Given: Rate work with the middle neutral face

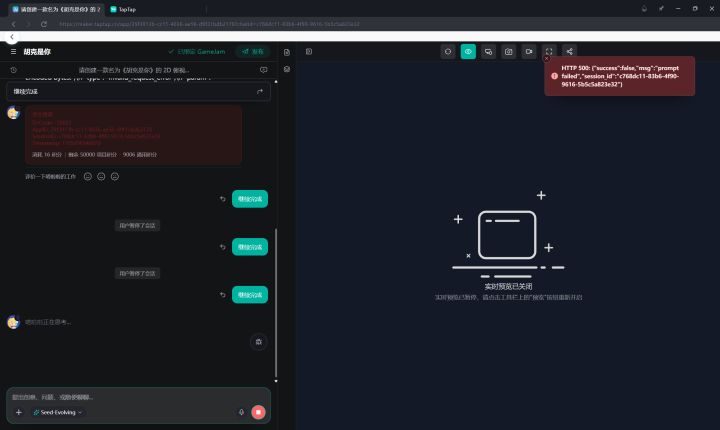Looking at the screenshot, I should click(101, 176).
